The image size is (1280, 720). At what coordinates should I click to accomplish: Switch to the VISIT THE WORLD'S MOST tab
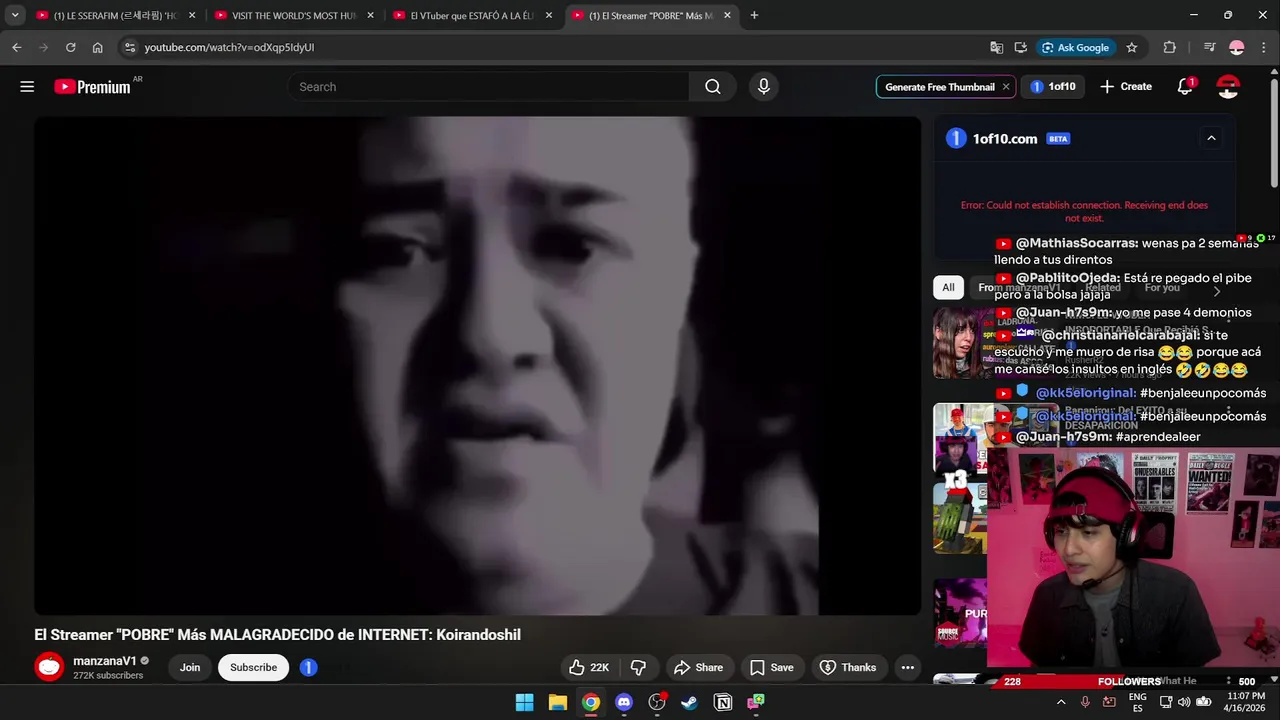coord(296,15)
